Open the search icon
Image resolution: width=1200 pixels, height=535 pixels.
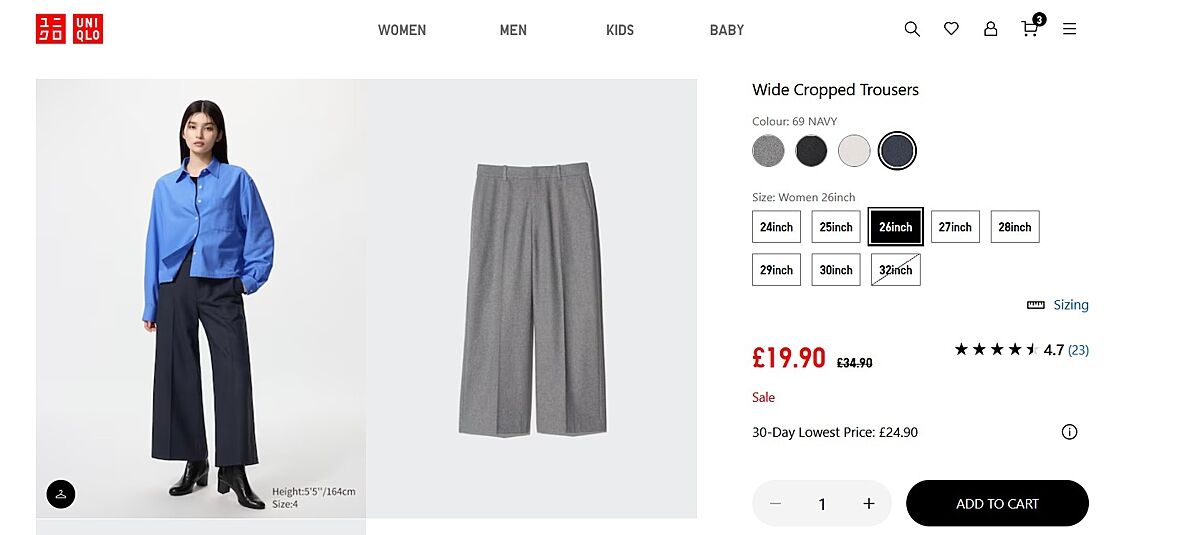pos(912,29)
